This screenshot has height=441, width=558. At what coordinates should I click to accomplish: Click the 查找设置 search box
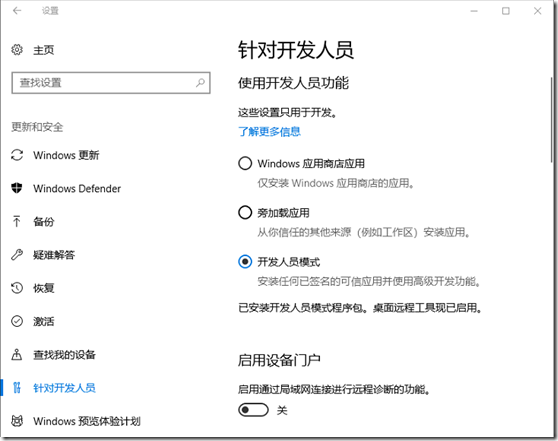pos(111,83)
